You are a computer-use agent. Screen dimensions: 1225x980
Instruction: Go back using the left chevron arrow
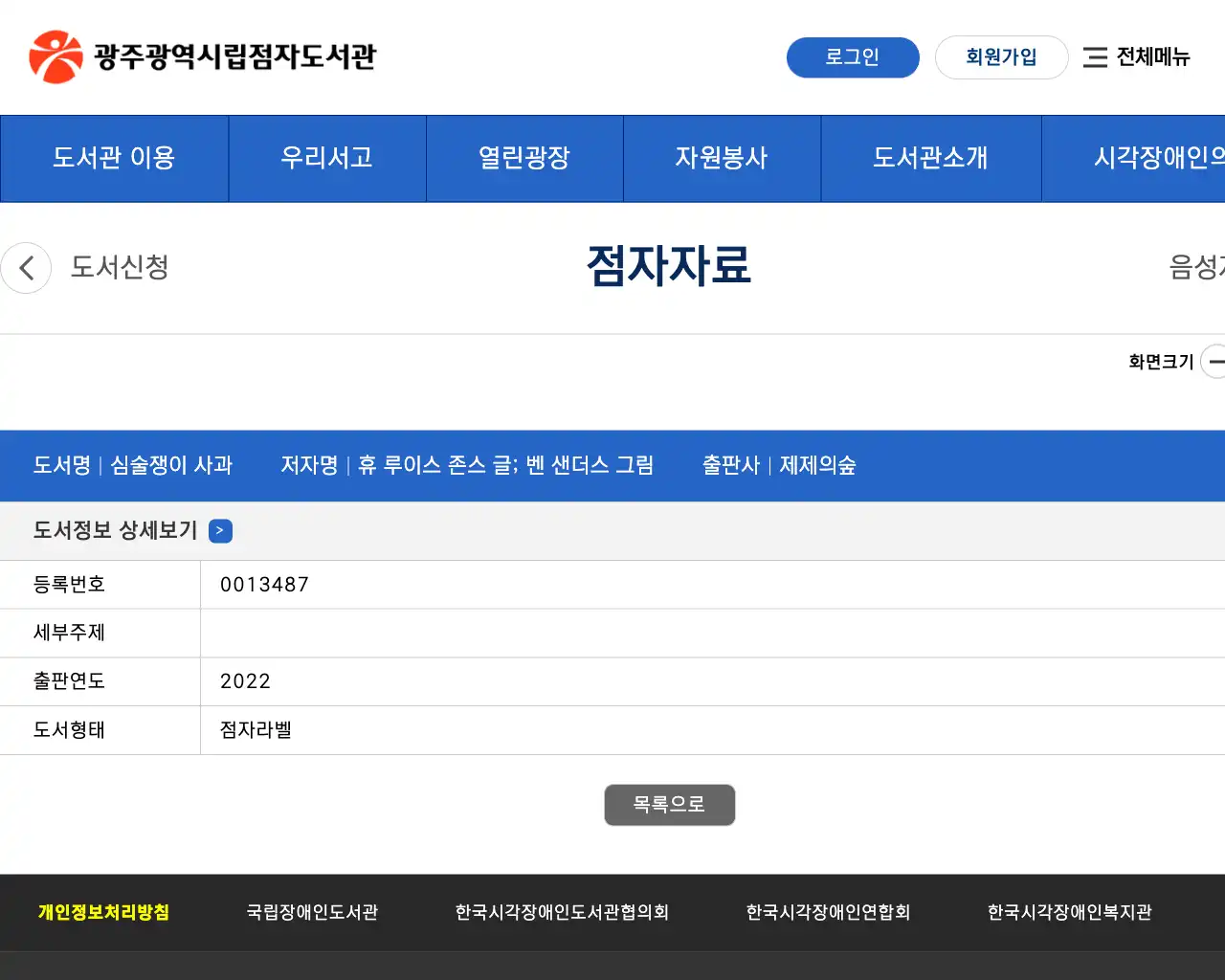(26, 268)
